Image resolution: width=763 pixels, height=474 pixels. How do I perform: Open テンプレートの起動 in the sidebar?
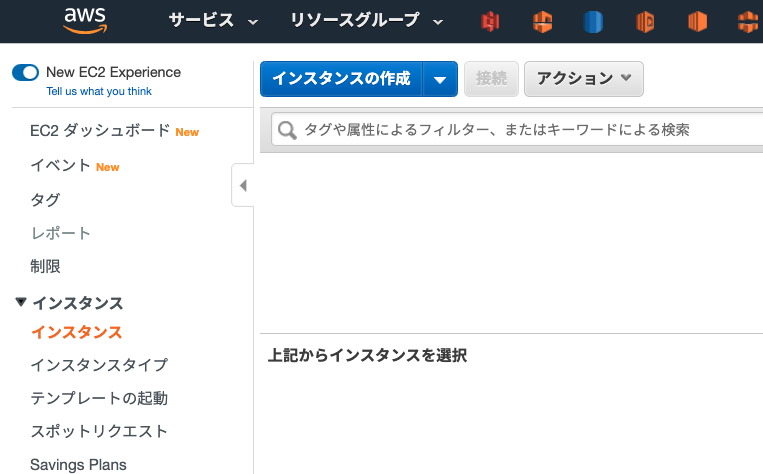tap(99, 398)
